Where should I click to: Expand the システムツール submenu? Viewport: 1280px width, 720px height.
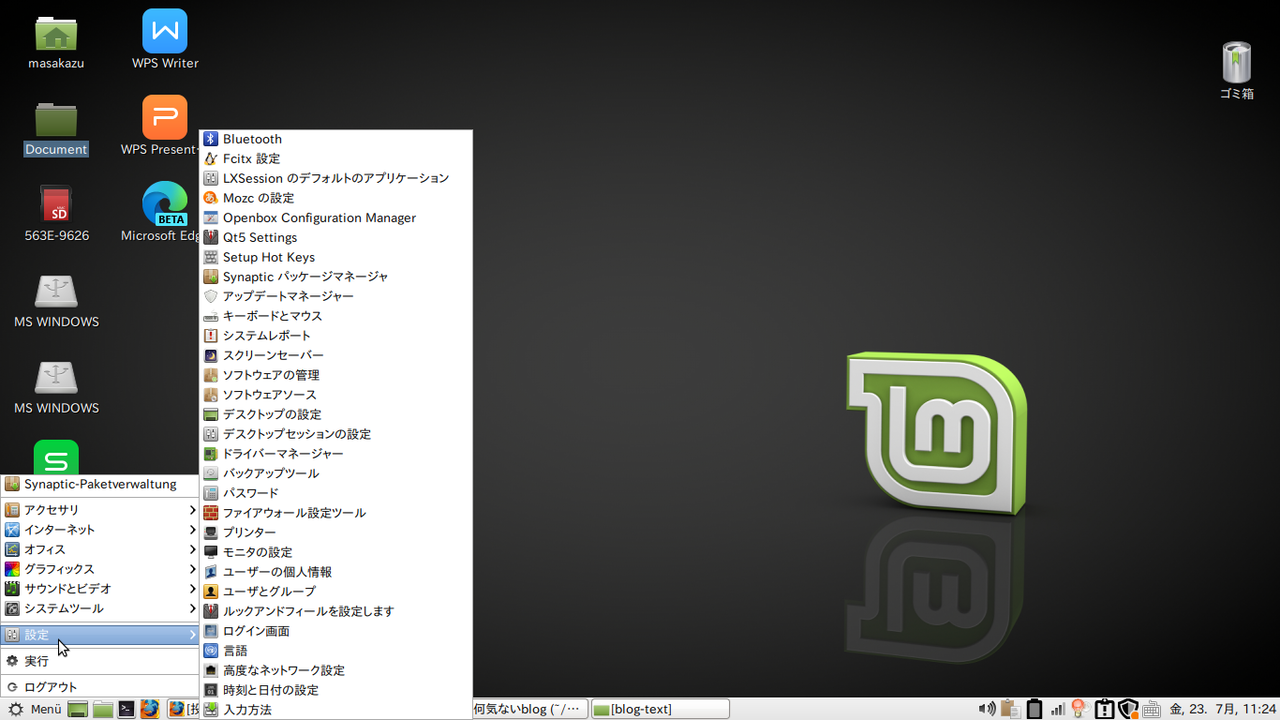click(x=100, y=609)
